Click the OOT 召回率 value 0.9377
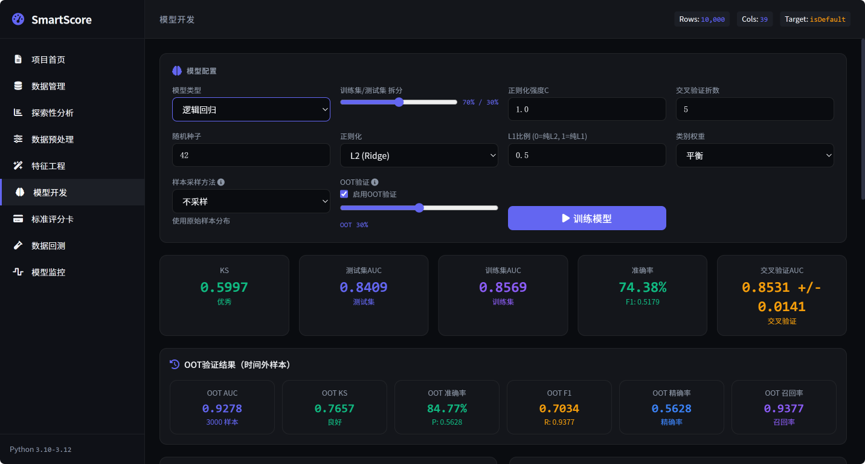Image resolution: width=865 pixels, height=464 pixels. point(784,408)
